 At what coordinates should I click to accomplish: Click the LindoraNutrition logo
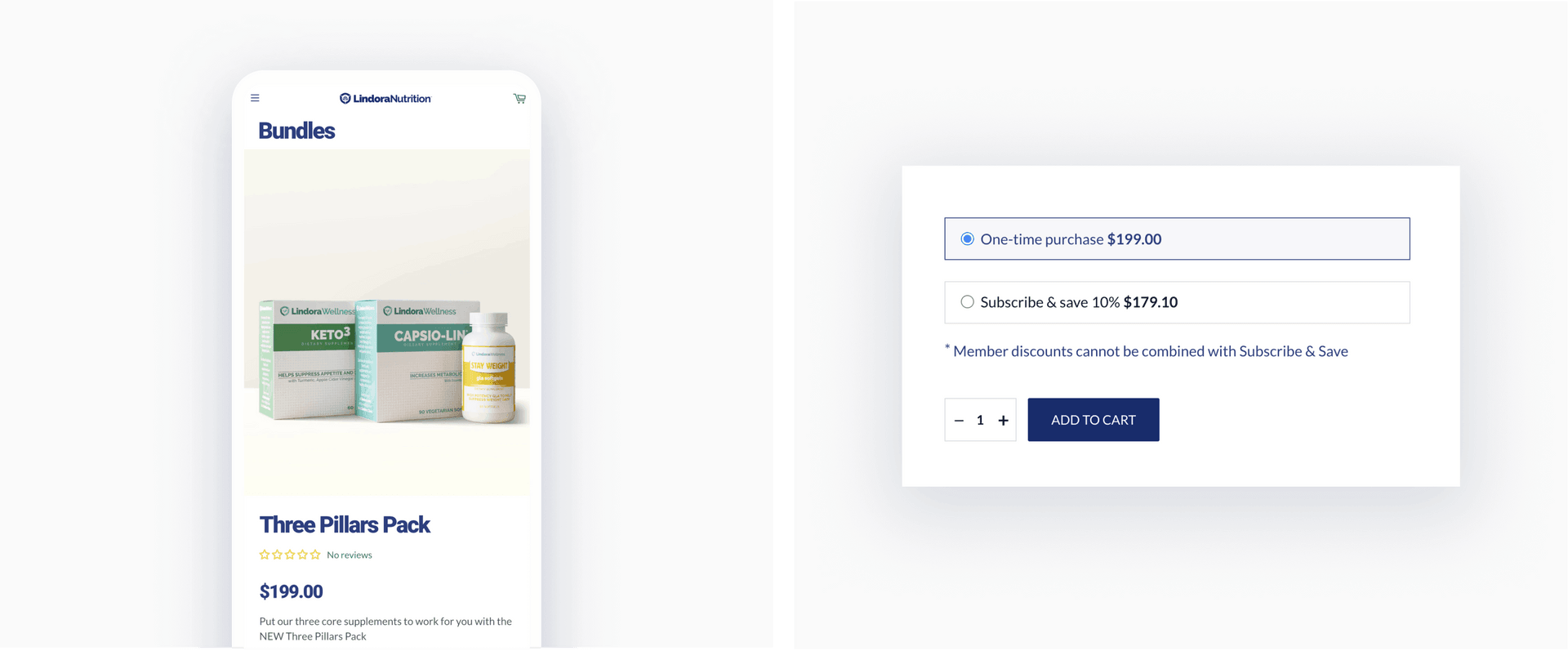point(385,98)
